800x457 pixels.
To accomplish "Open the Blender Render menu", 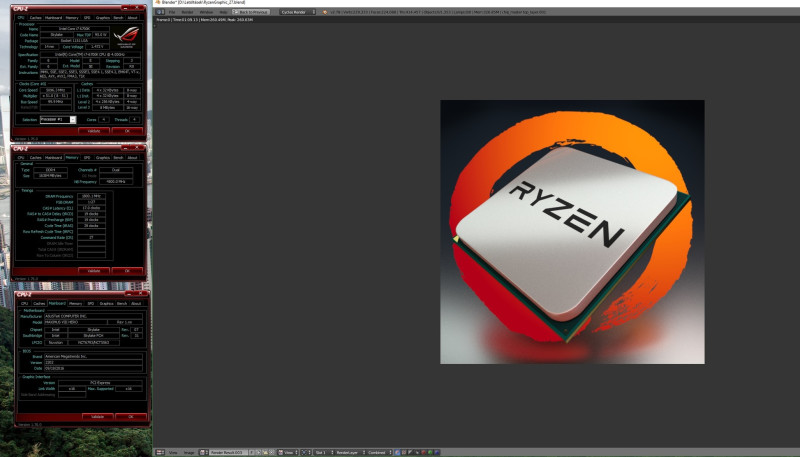I will coord(187,12).
